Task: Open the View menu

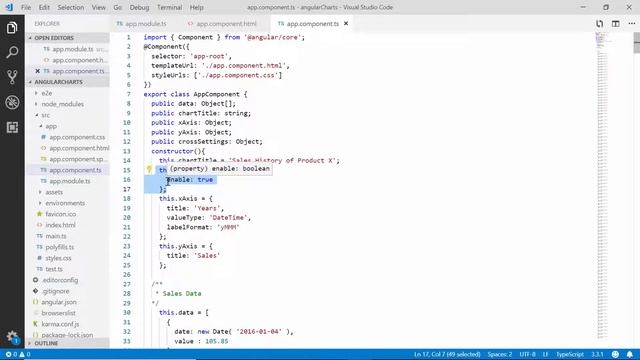Action: tap(98, 7)
